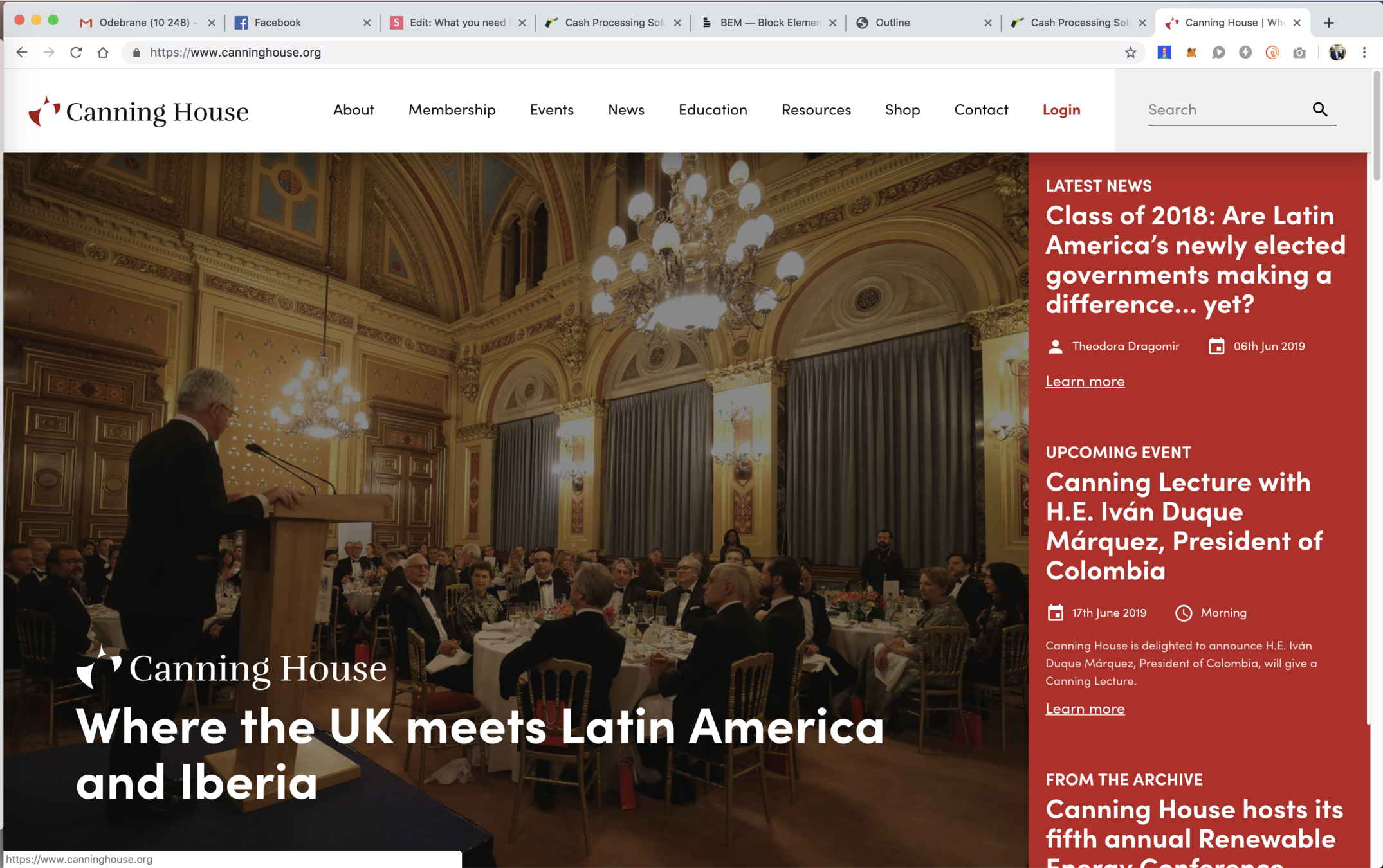Image resolution: width=1383 pixels, height=868 pixels.
Task: Switch to the Facebook tab
Action: click(x=302, y=23)
